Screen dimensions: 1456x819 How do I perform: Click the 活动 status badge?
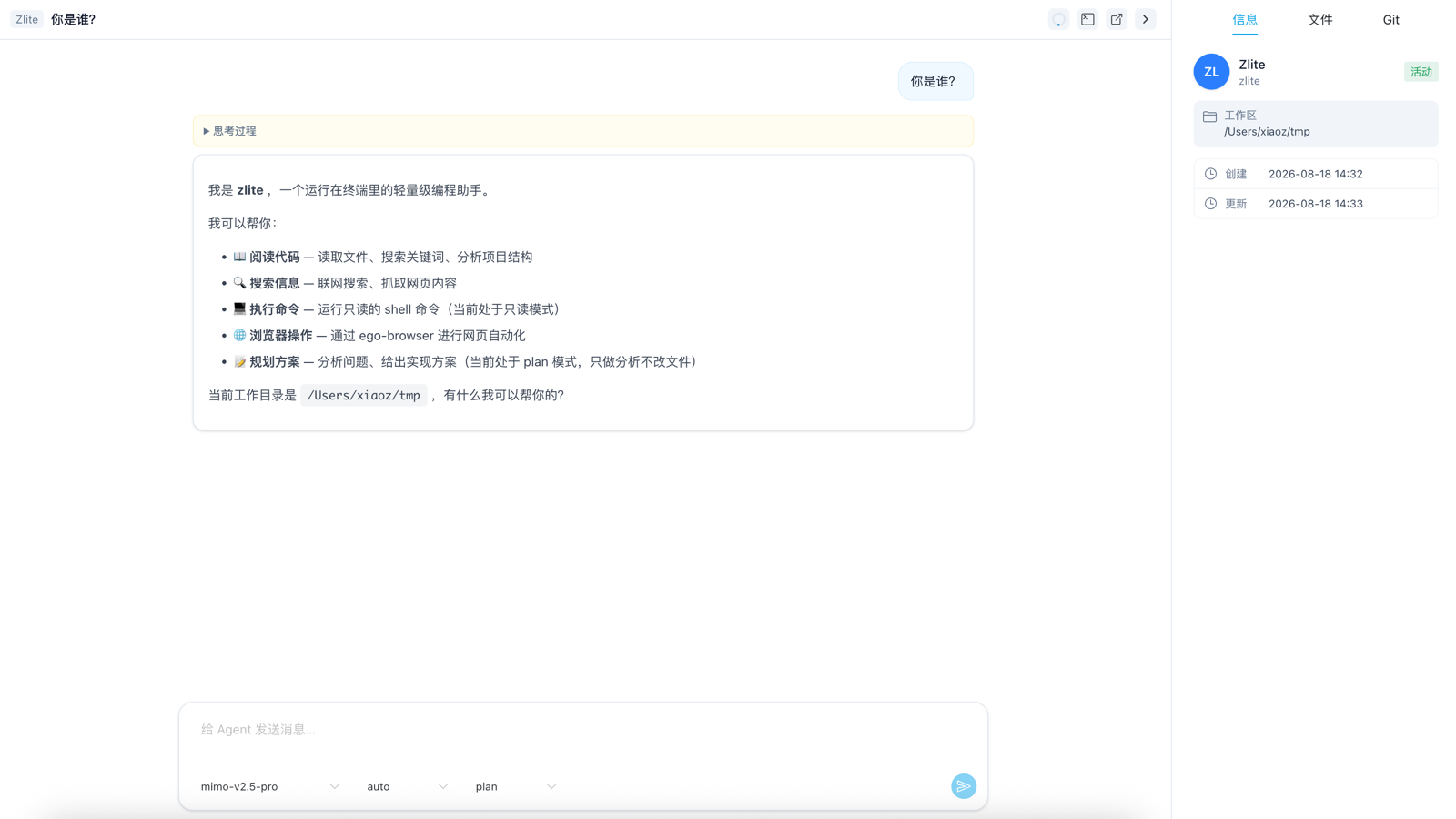(1421, 72)
